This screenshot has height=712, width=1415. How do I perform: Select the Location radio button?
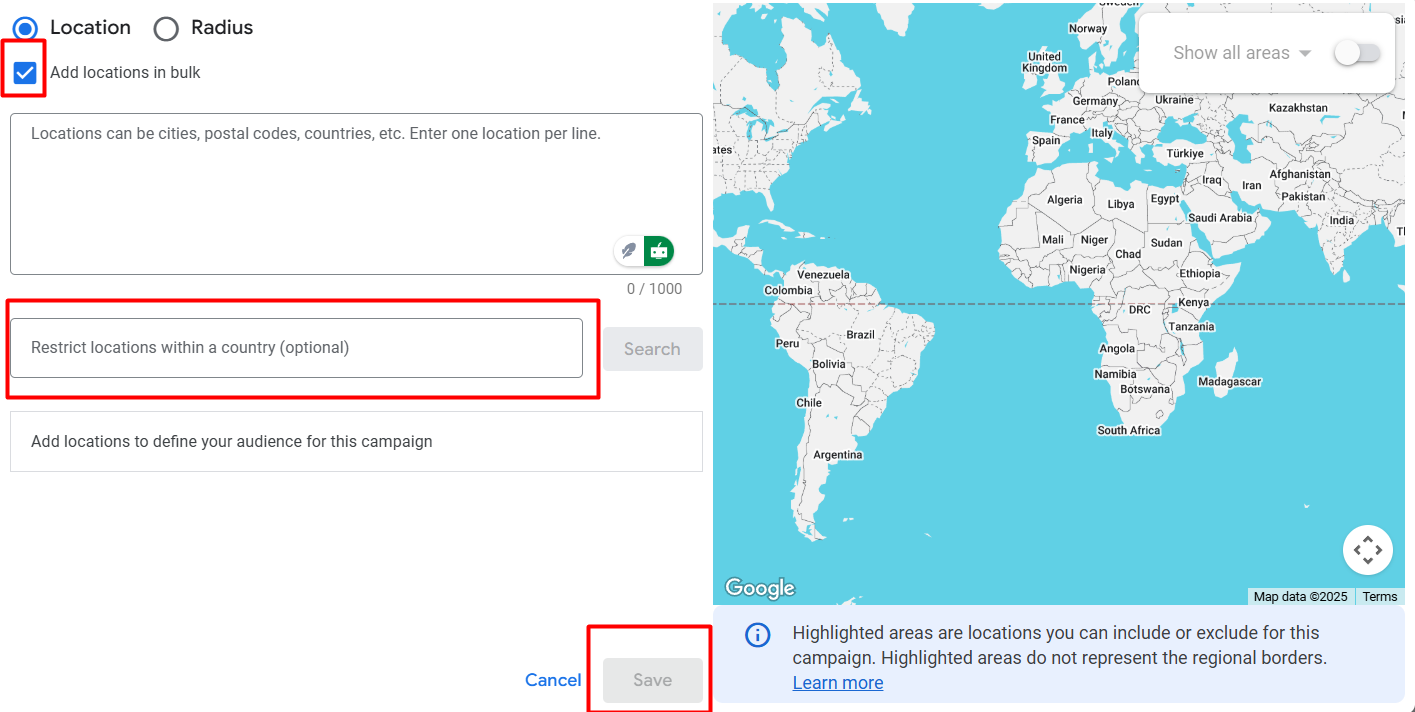[x=26, y=28]
